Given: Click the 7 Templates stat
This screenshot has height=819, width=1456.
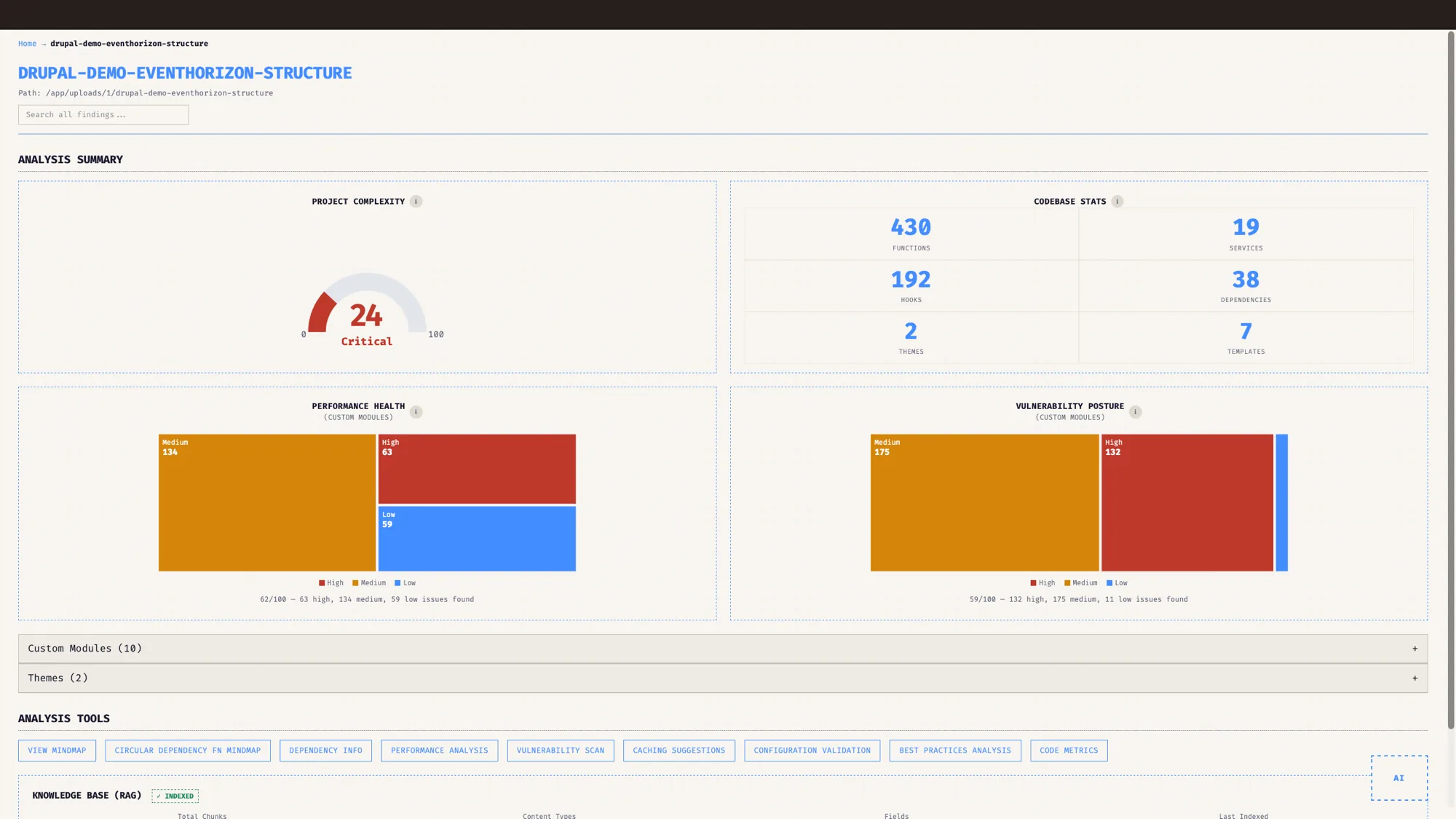Looking at the screenshot, I should pos(1246,338).
